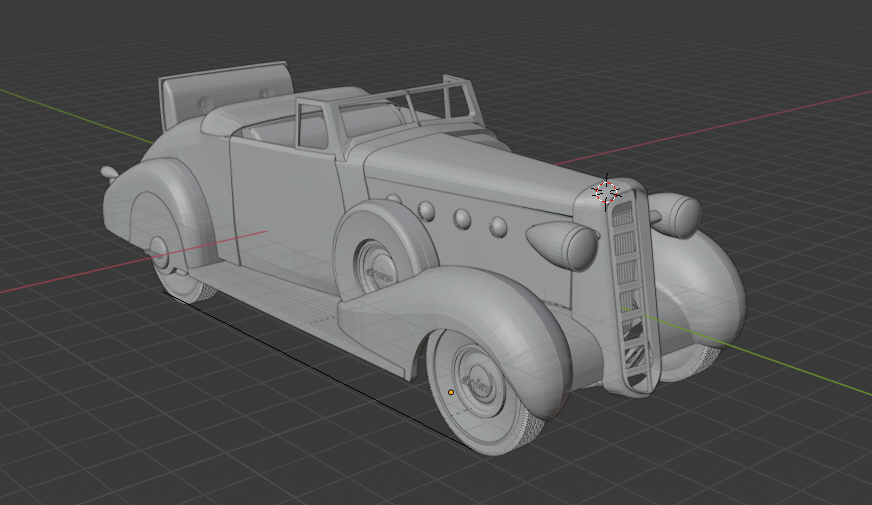Click the 3D cursor crosshair at the hood
The image size is (872, 505).
click(606, 192)
